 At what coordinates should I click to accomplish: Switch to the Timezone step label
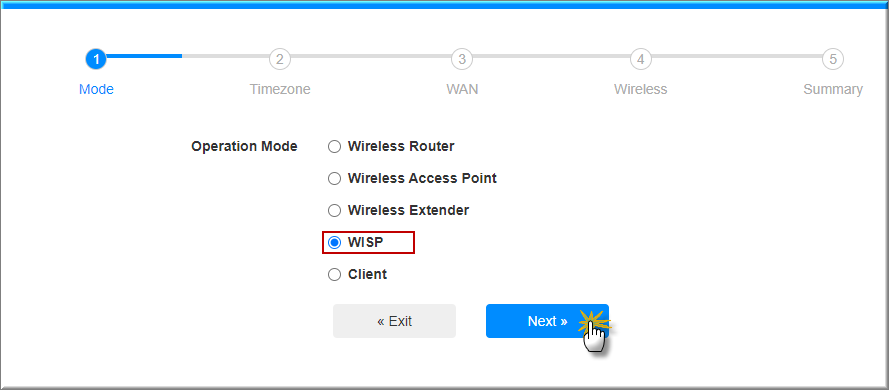tap(280, 90)
